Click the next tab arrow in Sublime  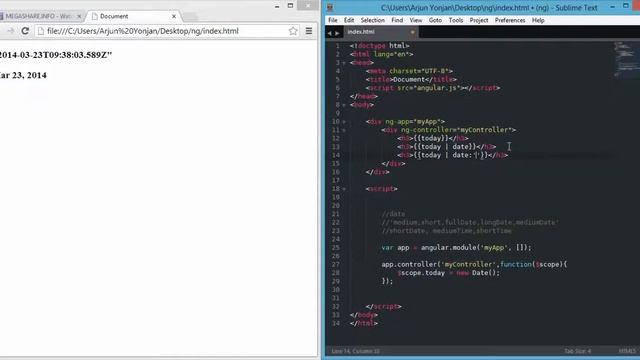(337, 33)
